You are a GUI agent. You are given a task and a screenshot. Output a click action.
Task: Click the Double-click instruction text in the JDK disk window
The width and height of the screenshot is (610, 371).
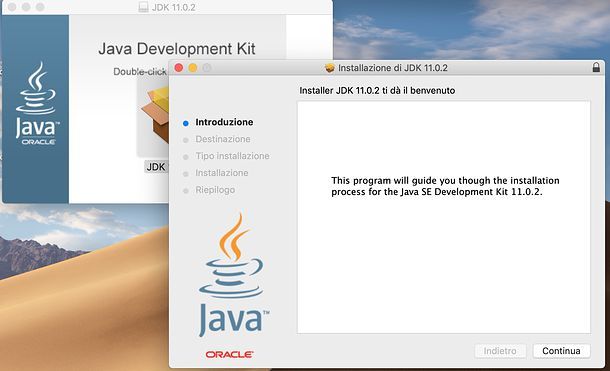click(140, 72)
